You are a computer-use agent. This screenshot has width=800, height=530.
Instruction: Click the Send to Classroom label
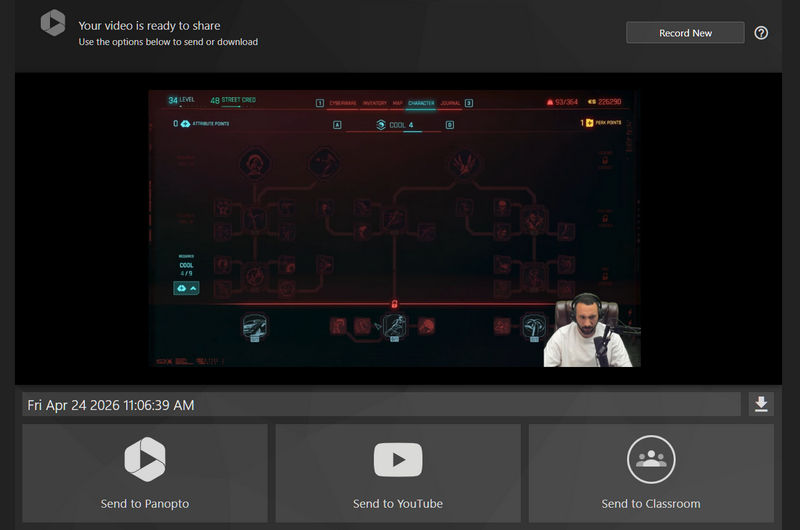[651, 503]
